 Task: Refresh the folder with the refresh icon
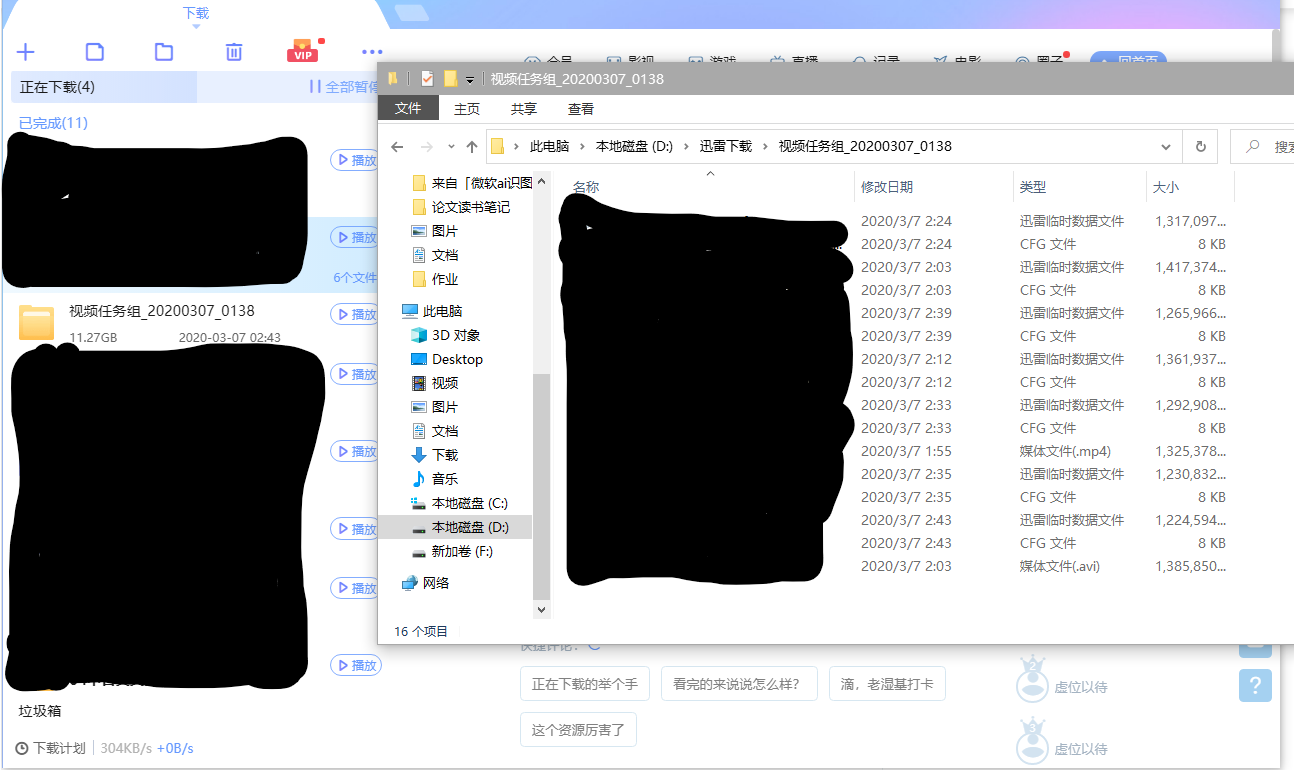(1199, 146)
